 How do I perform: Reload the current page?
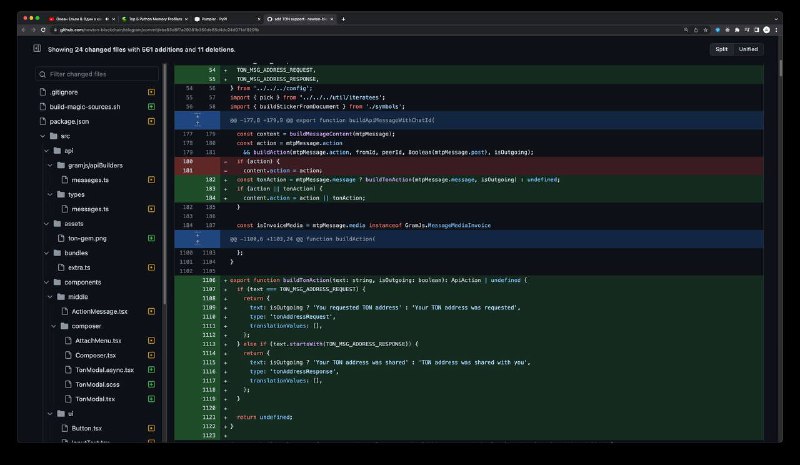(x=43, y=30)
